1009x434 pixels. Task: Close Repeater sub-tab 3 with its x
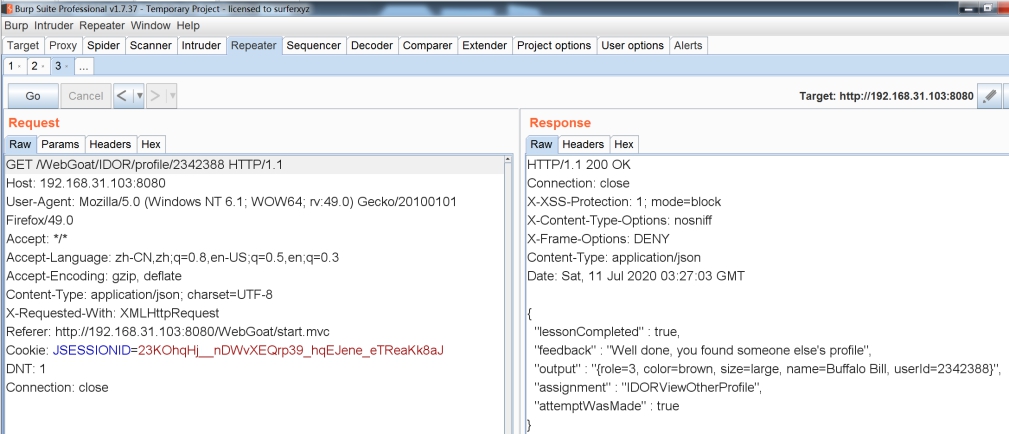[66, 67]
